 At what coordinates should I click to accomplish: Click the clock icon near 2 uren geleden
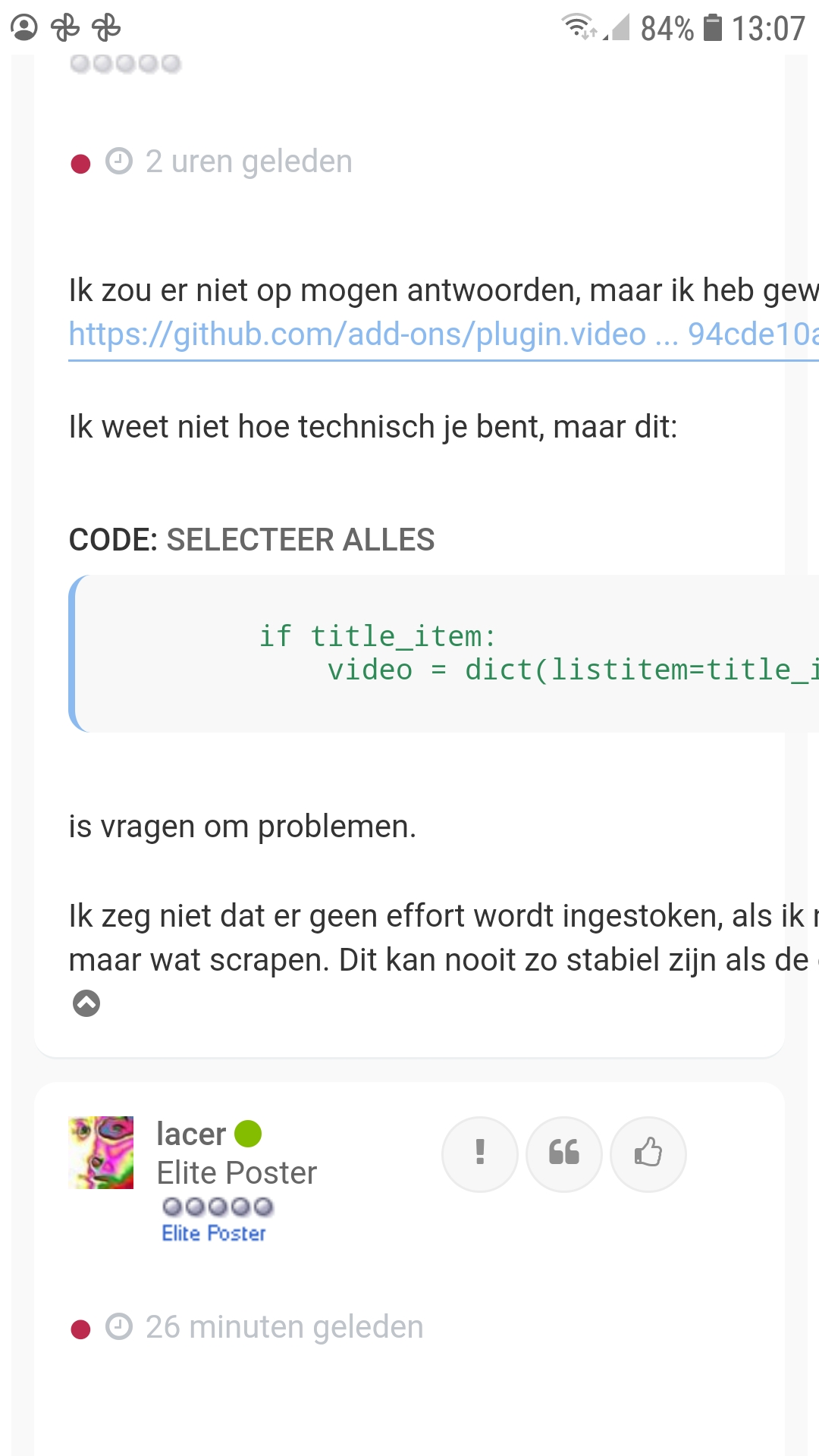(119, 162)
